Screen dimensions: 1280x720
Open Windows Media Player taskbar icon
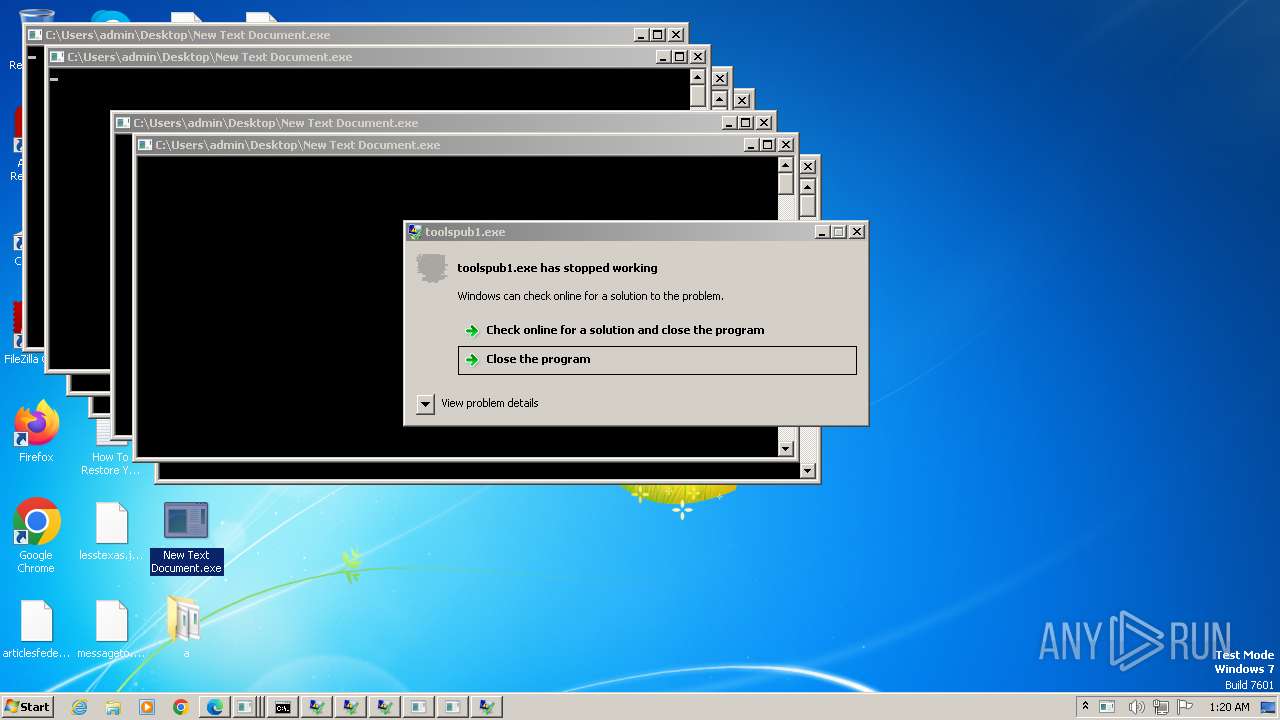(147, 707)
